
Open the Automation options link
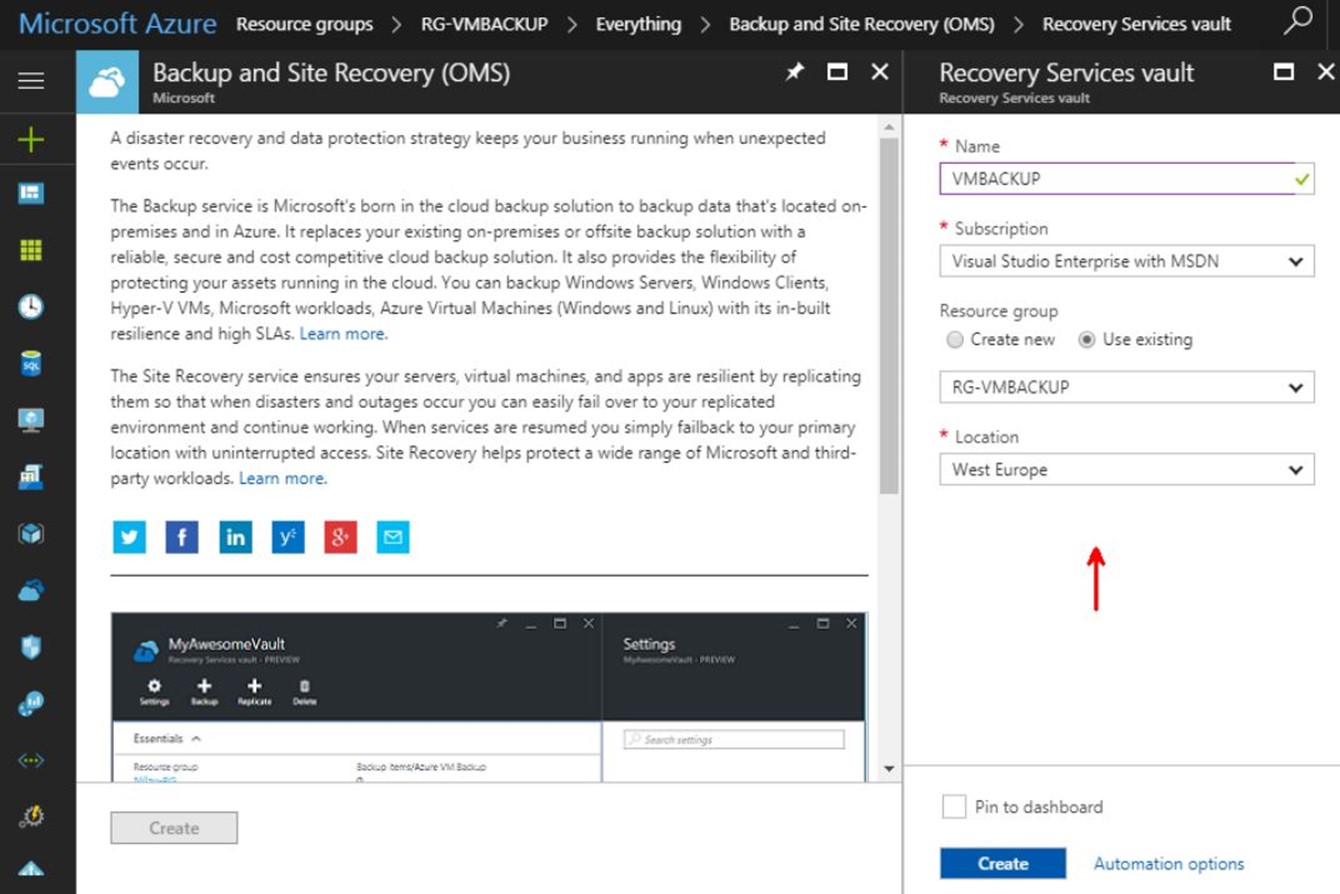coord(1169,864)
